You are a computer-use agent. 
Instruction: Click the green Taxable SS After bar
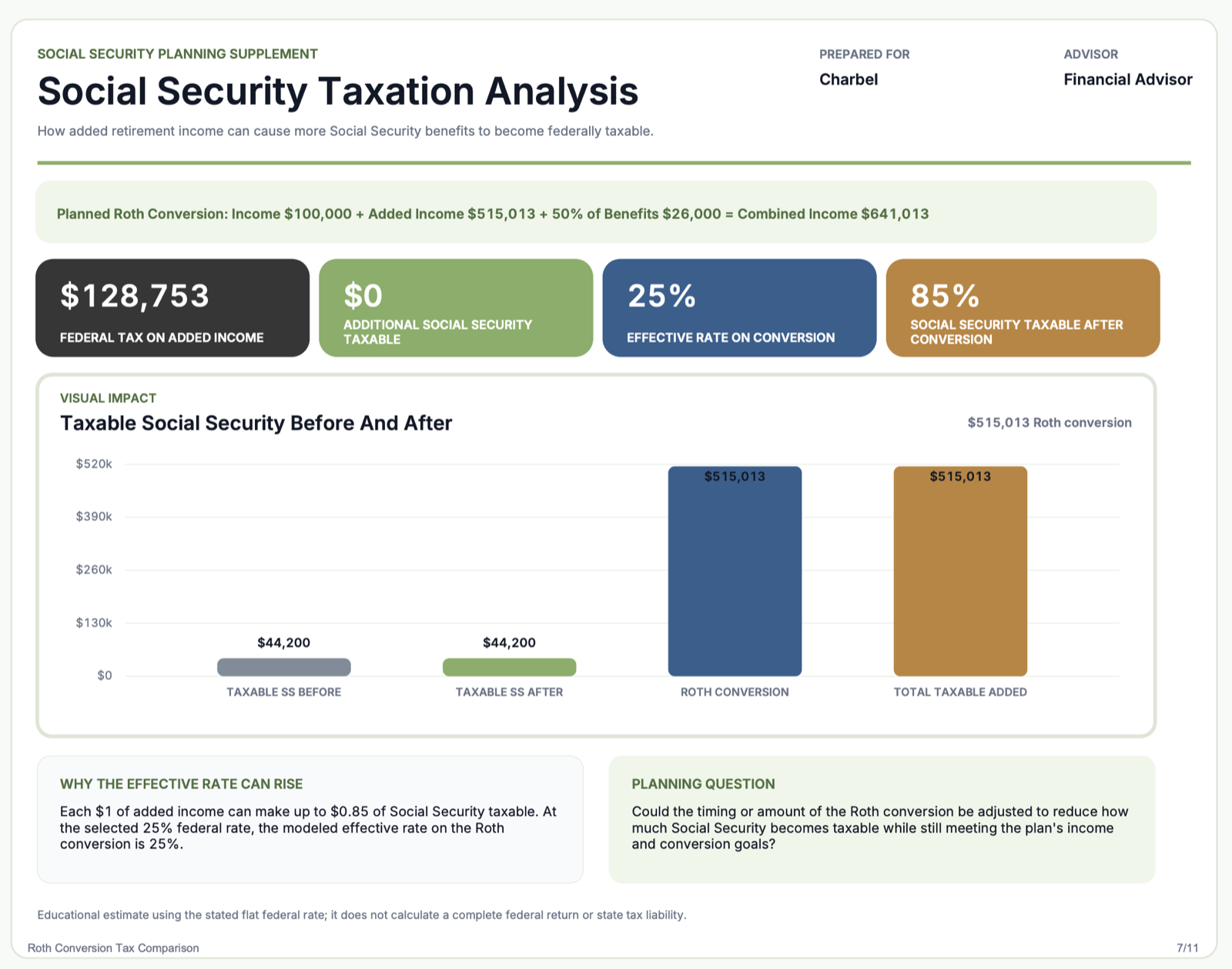pos(509,667)
